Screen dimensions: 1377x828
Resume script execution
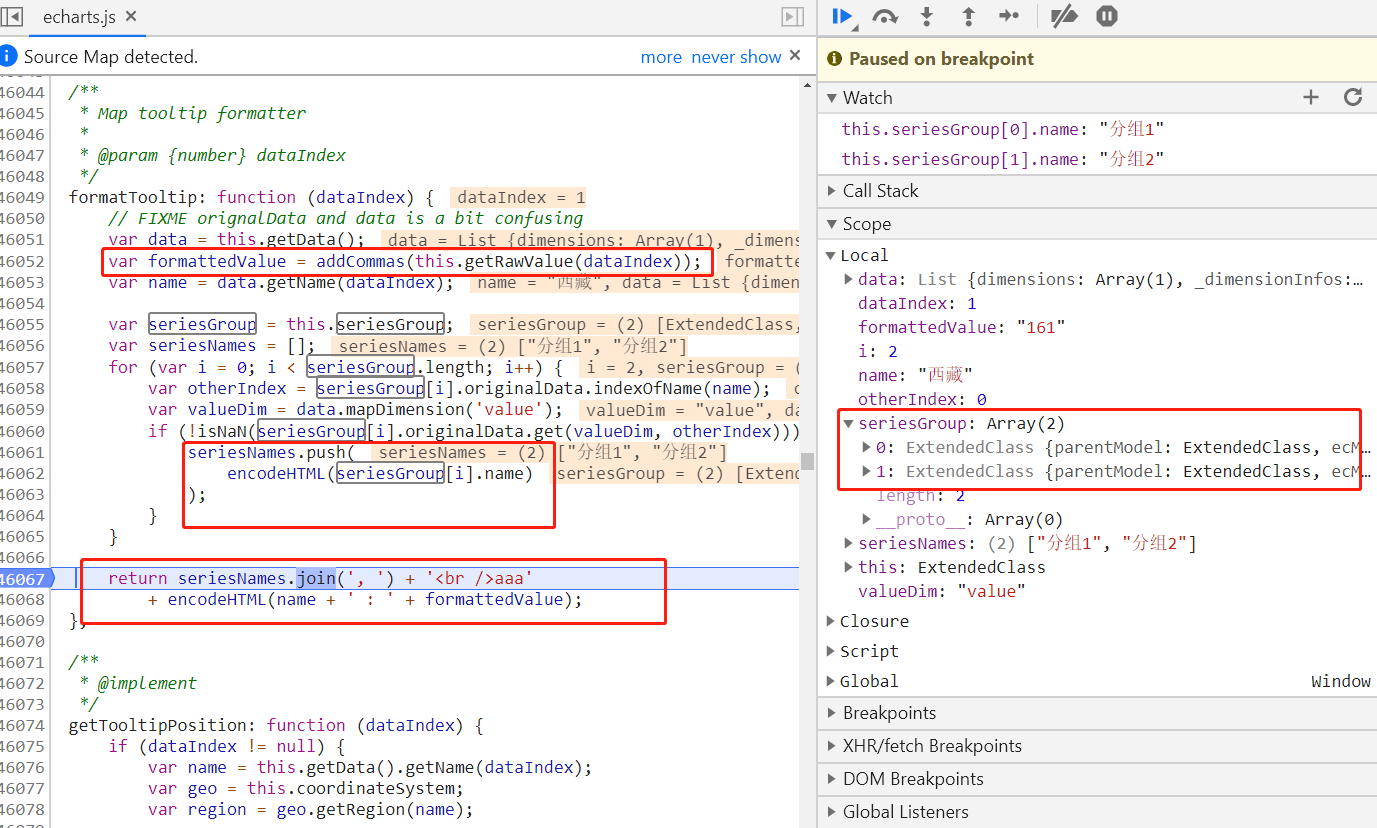842,16
